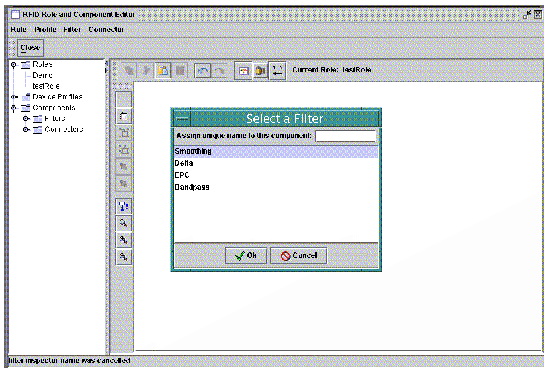Click the Current Role: testRole label
This screenshot has width=549, height=374.
click(x=332, y=70)
